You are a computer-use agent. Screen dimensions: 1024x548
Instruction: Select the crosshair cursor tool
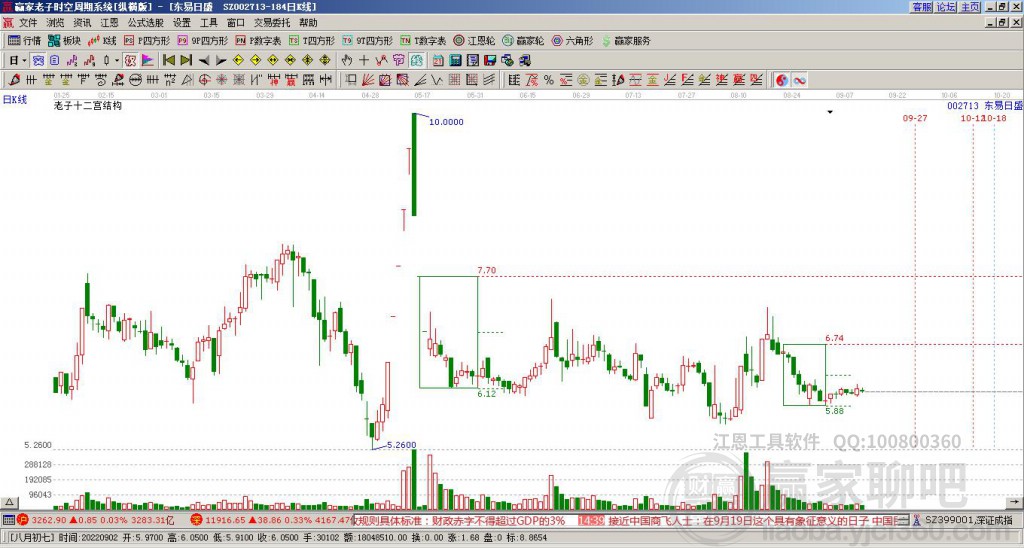[x=364, y=61]
